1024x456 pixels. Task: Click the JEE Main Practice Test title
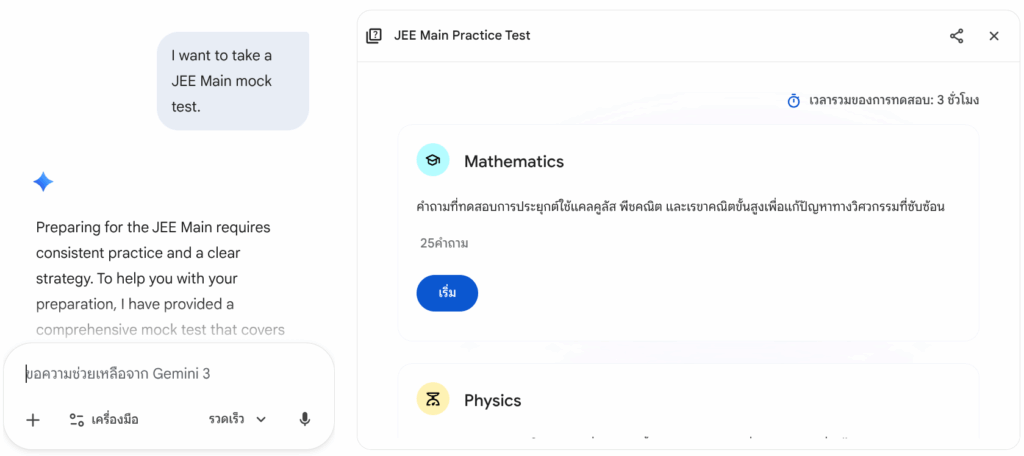point(462,36)
